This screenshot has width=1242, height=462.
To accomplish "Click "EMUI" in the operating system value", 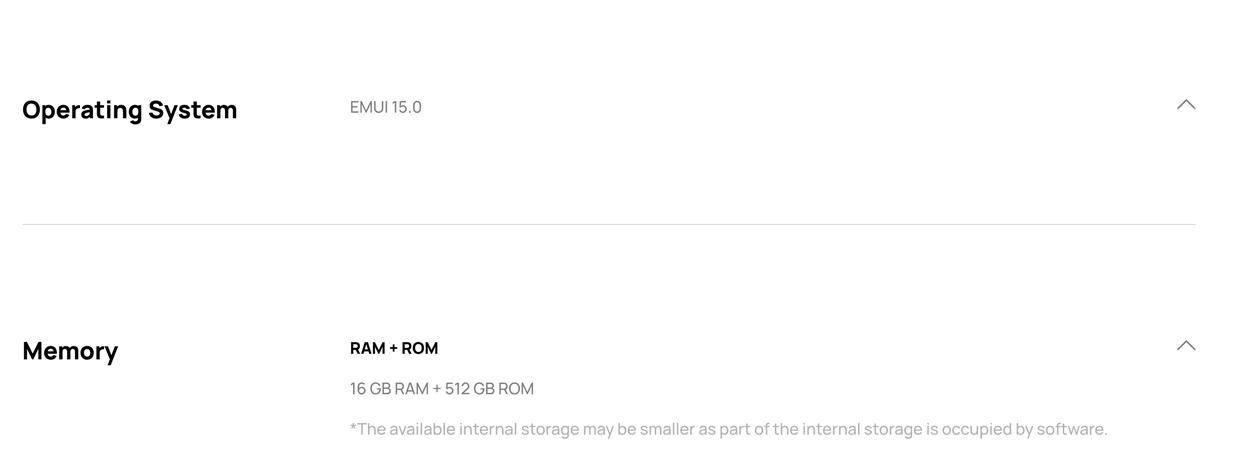I will tap(369, 107).
